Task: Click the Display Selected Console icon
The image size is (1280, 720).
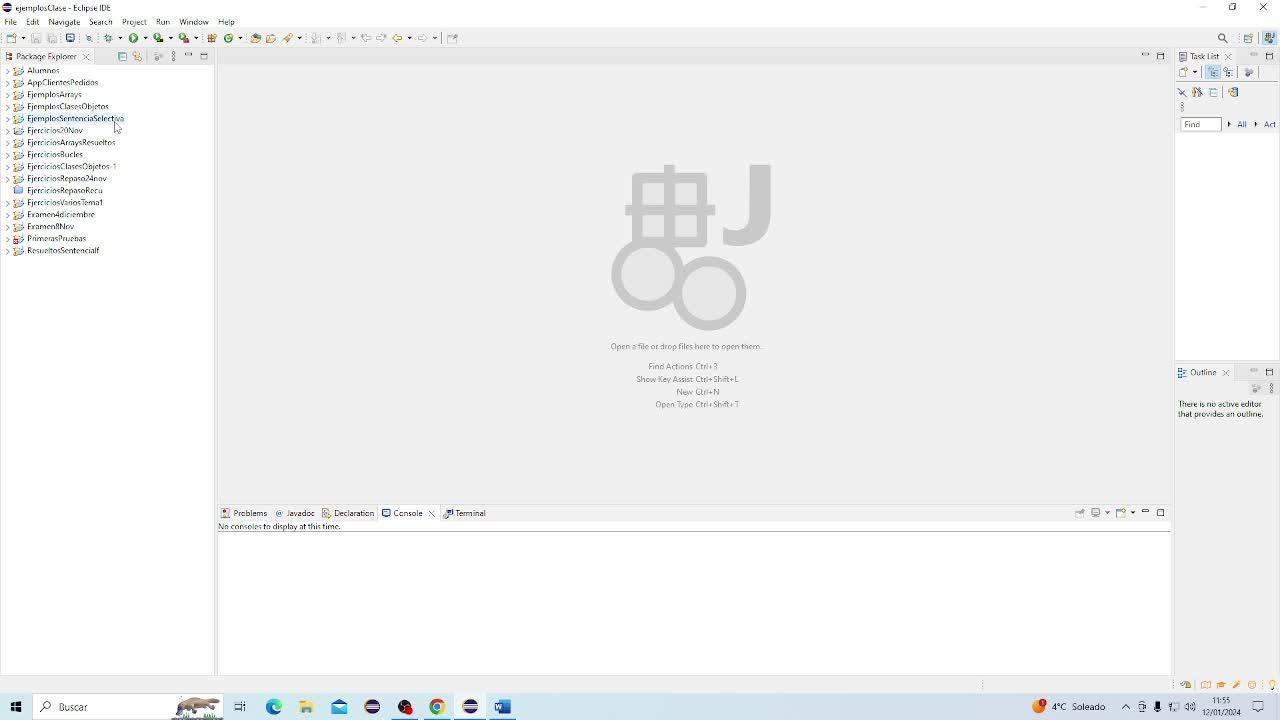Action: (x=1096, y=513)
